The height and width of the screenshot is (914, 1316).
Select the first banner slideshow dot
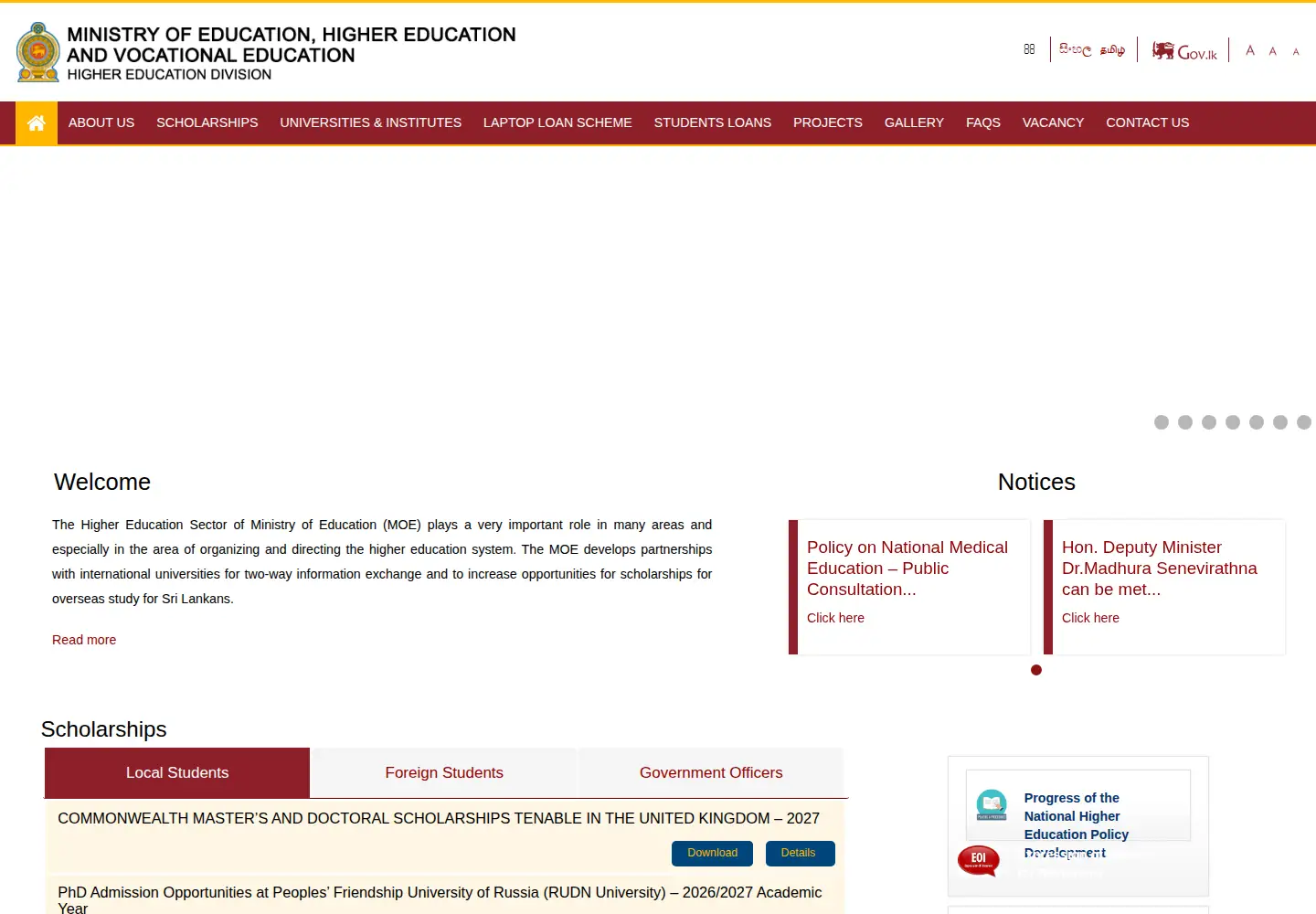pyautogui.click(x=1162, y=422)
